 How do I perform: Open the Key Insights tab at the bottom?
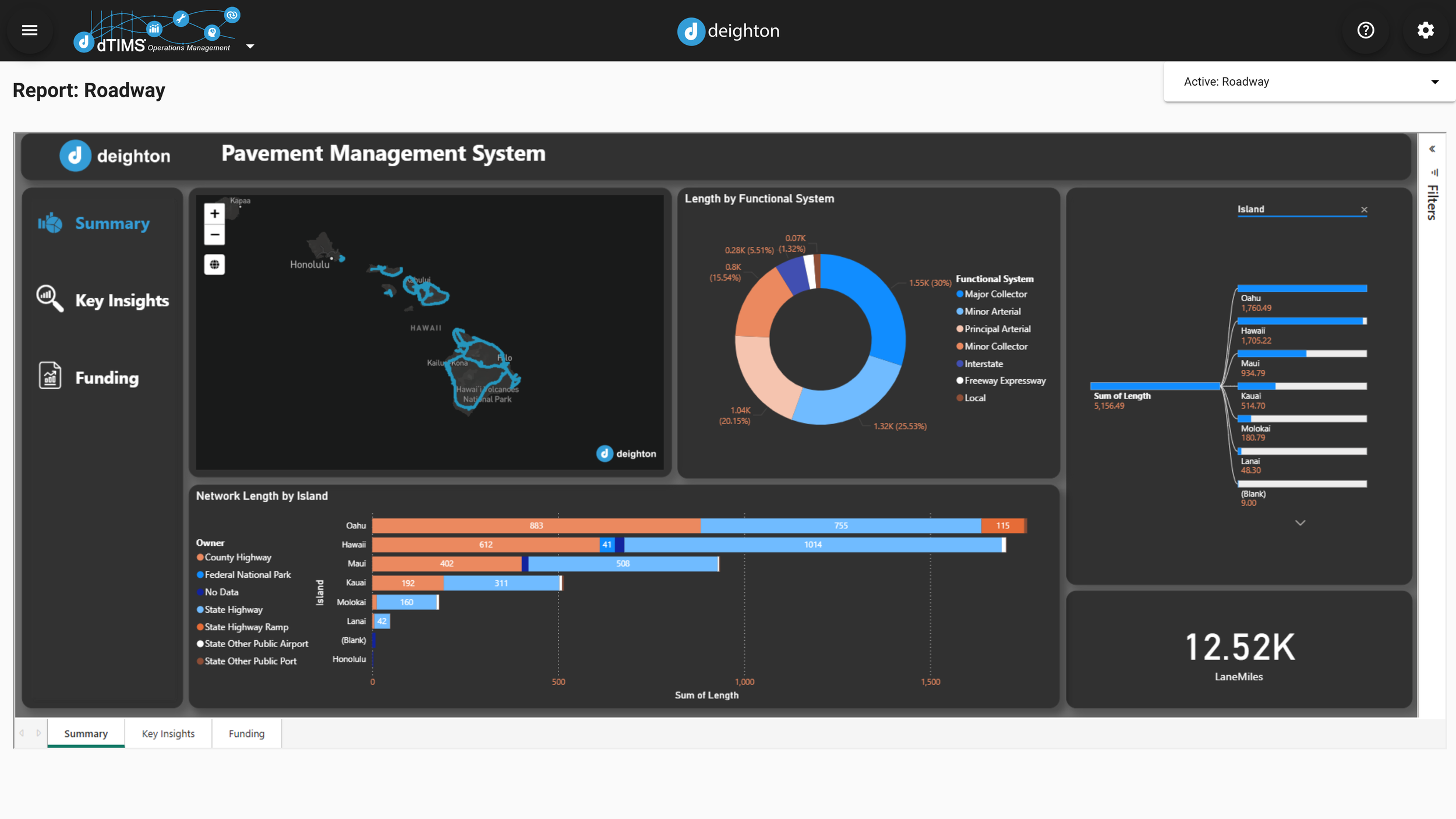coord(168,733)
